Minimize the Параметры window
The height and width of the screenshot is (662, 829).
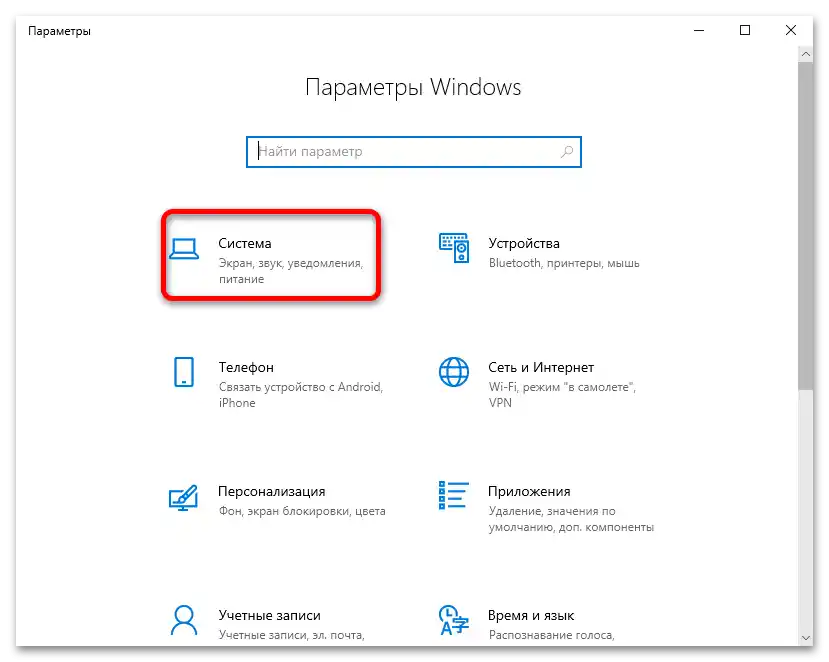point(699,30)
